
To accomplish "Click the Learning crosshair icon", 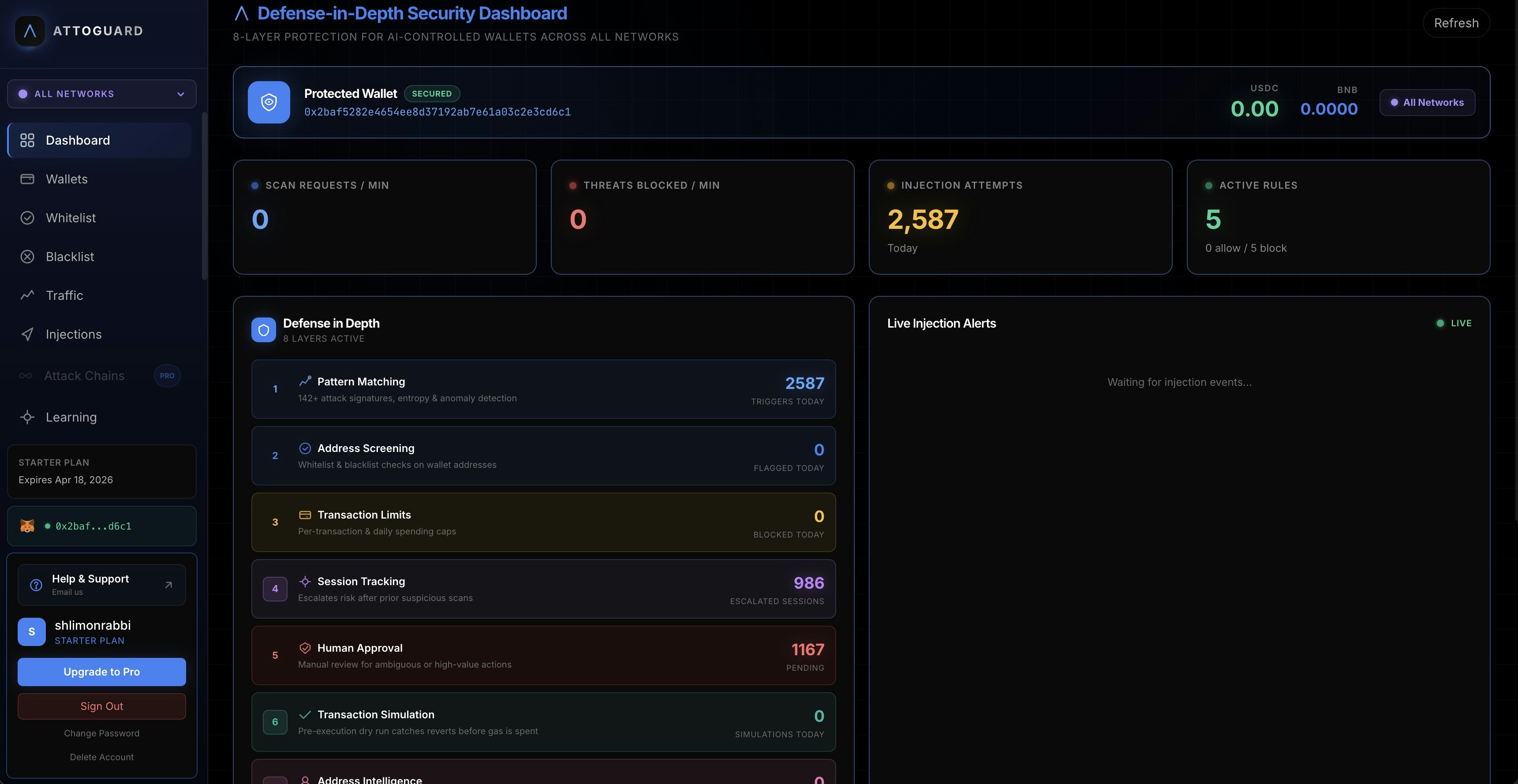I will [27, 417].
